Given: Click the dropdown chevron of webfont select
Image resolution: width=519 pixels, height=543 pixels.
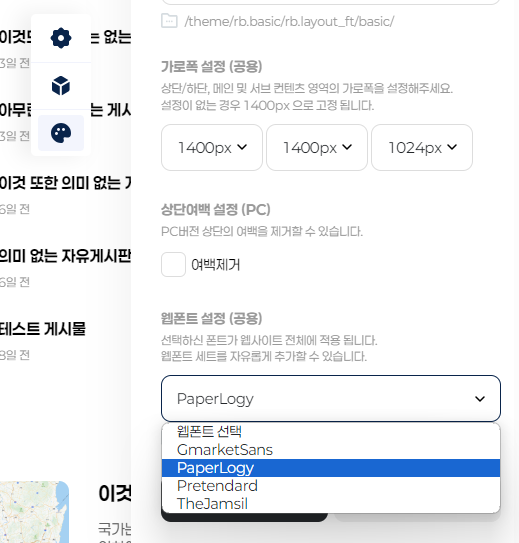Looking at the screenshot, I should point(480,399).
